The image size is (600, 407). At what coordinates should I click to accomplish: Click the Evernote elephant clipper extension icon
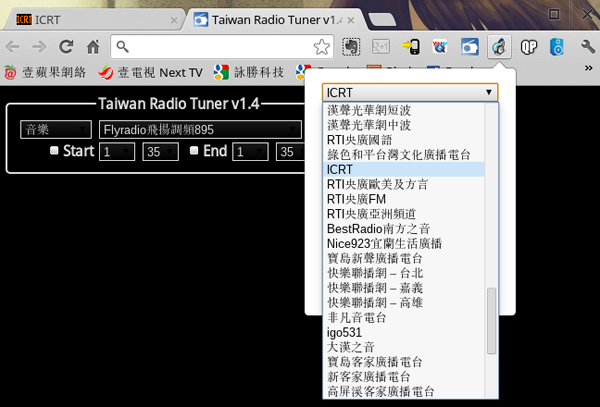pyautogui.click(x=351, y=47)
